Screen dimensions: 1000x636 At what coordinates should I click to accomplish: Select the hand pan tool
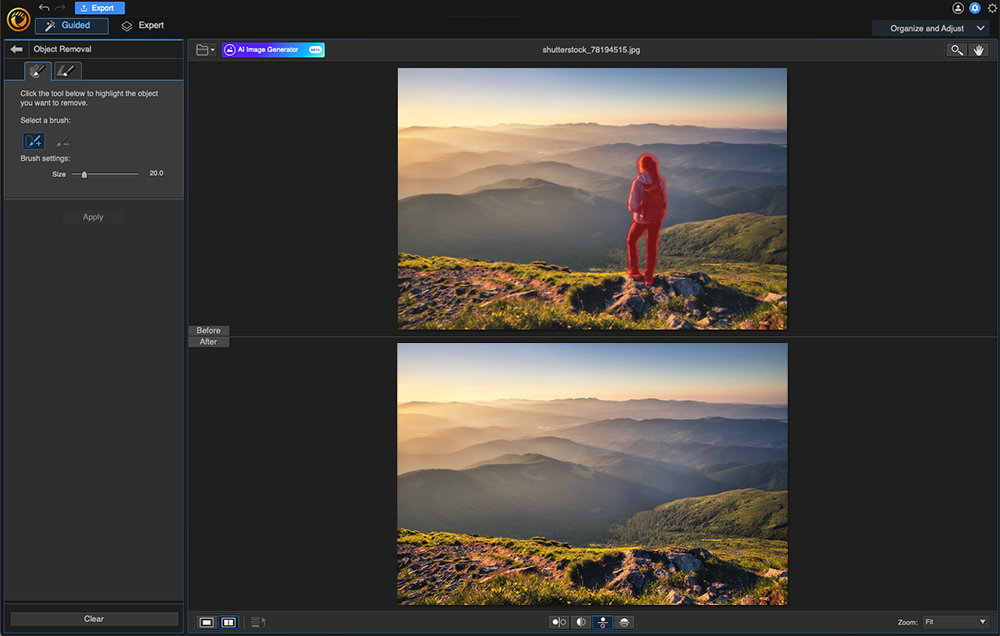978,50
